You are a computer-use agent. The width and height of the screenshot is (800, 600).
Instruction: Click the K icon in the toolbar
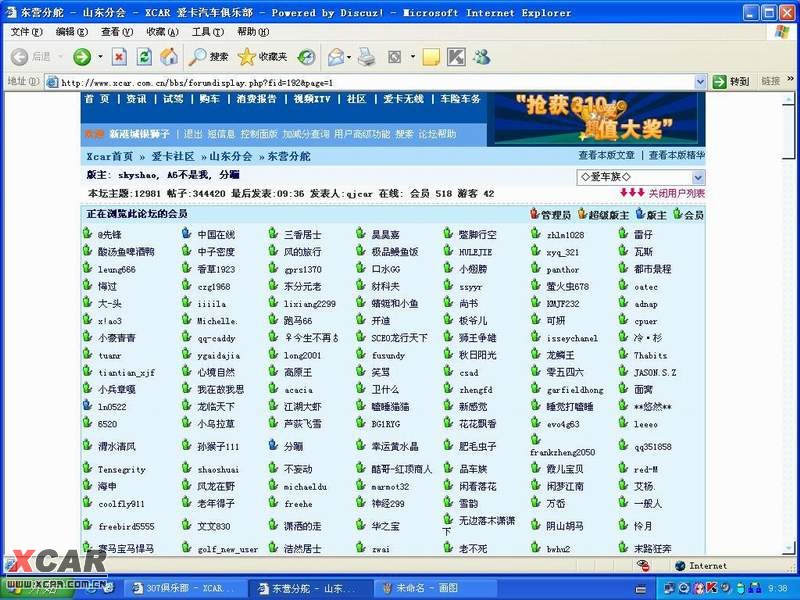pyautogui.click(x=456, y=57)
